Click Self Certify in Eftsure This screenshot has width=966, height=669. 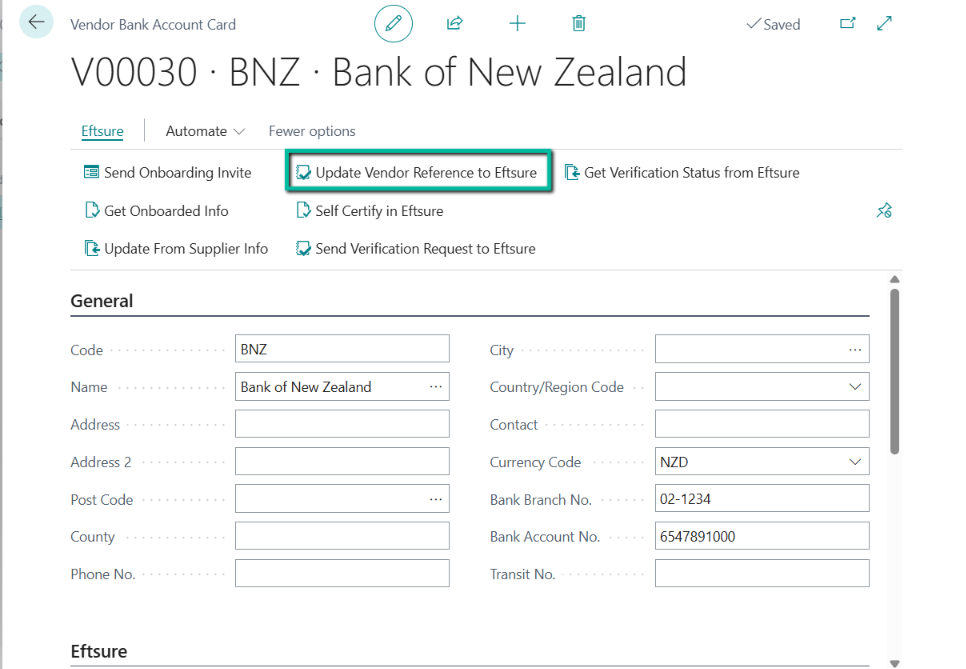(370, 211)
